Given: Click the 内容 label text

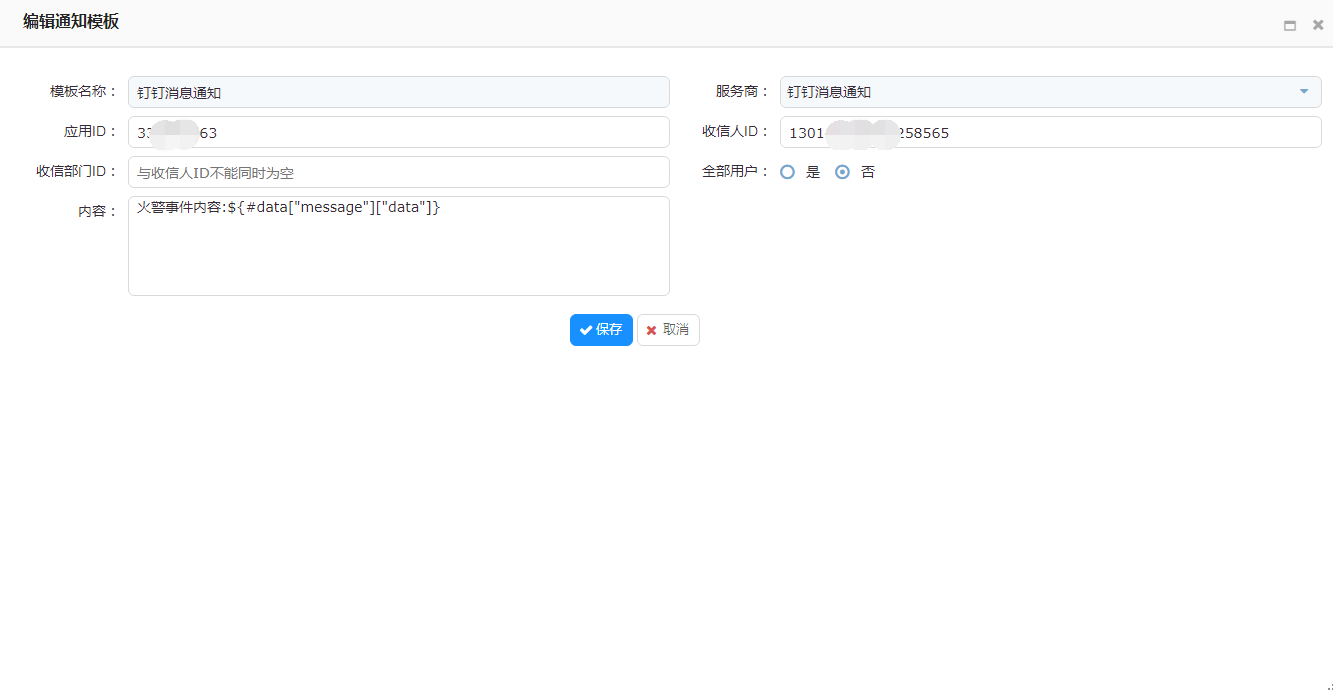Looking at the screenshot, I should 97,212.
